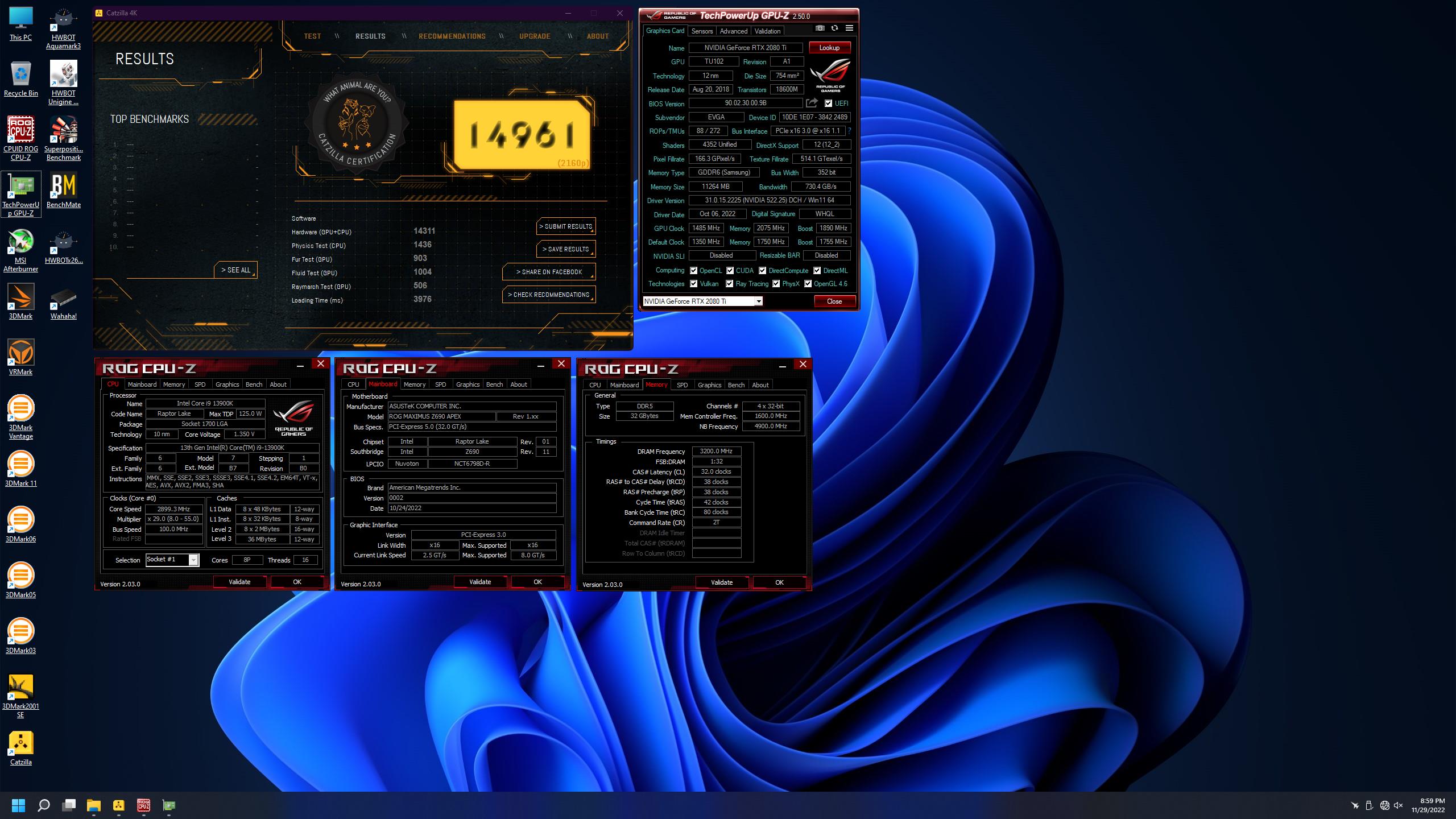Expand Socket #1 selection dropdown in CPU-Z

pos(193,560)
